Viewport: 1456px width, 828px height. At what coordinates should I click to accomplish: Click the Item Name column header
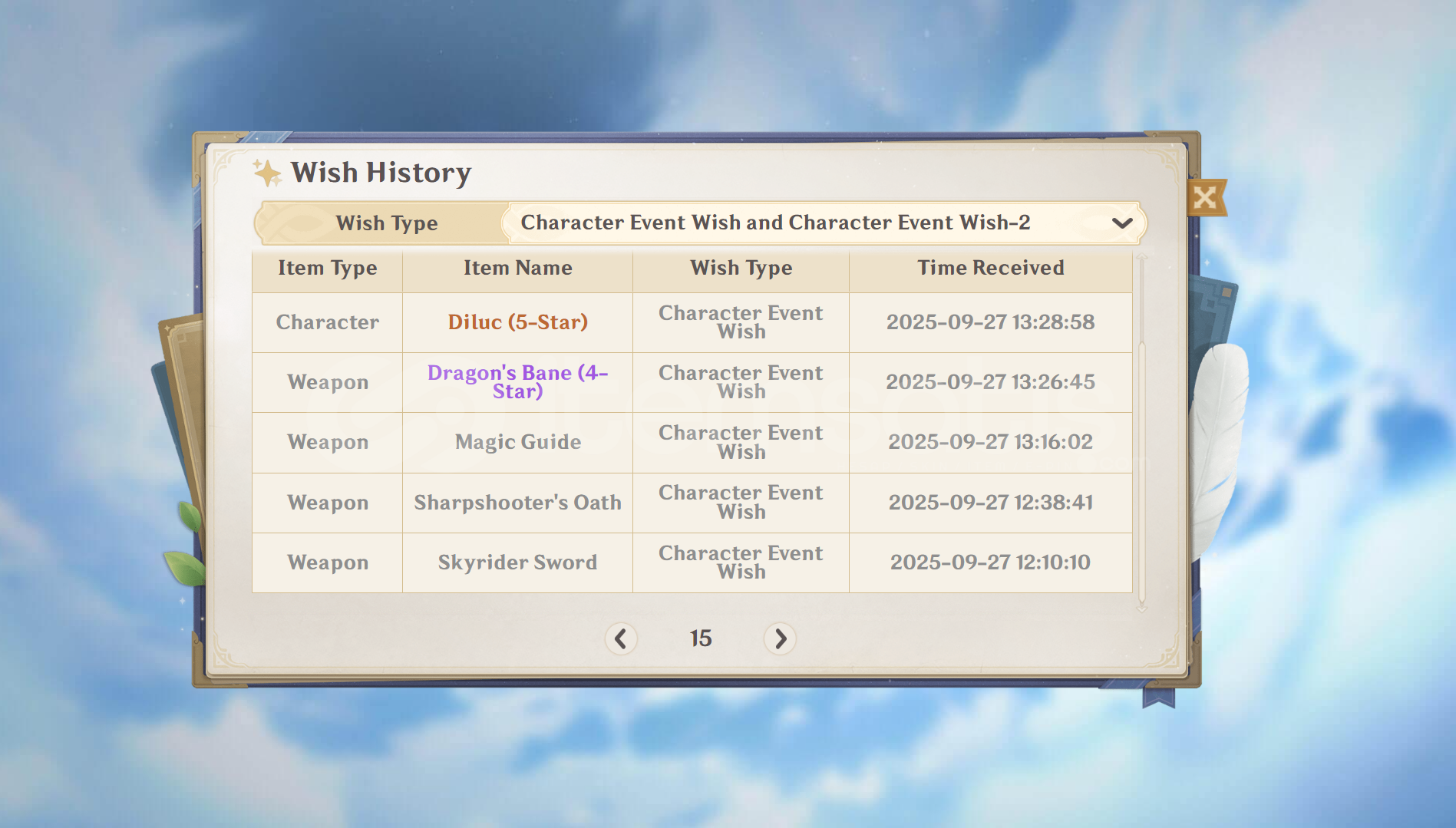pyautogui.click(x=517, y=268)
